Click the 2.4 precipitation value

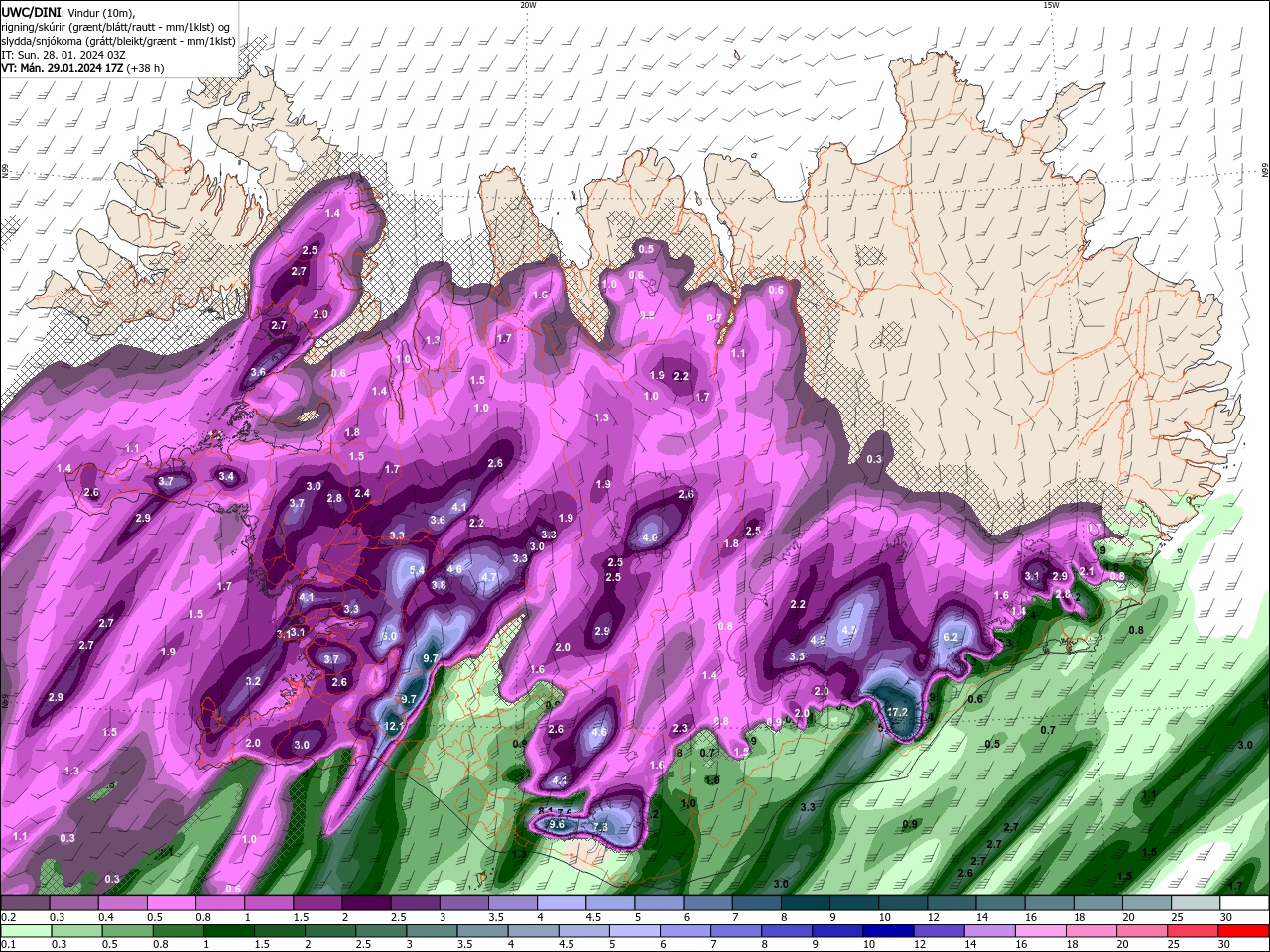point(362,494)
